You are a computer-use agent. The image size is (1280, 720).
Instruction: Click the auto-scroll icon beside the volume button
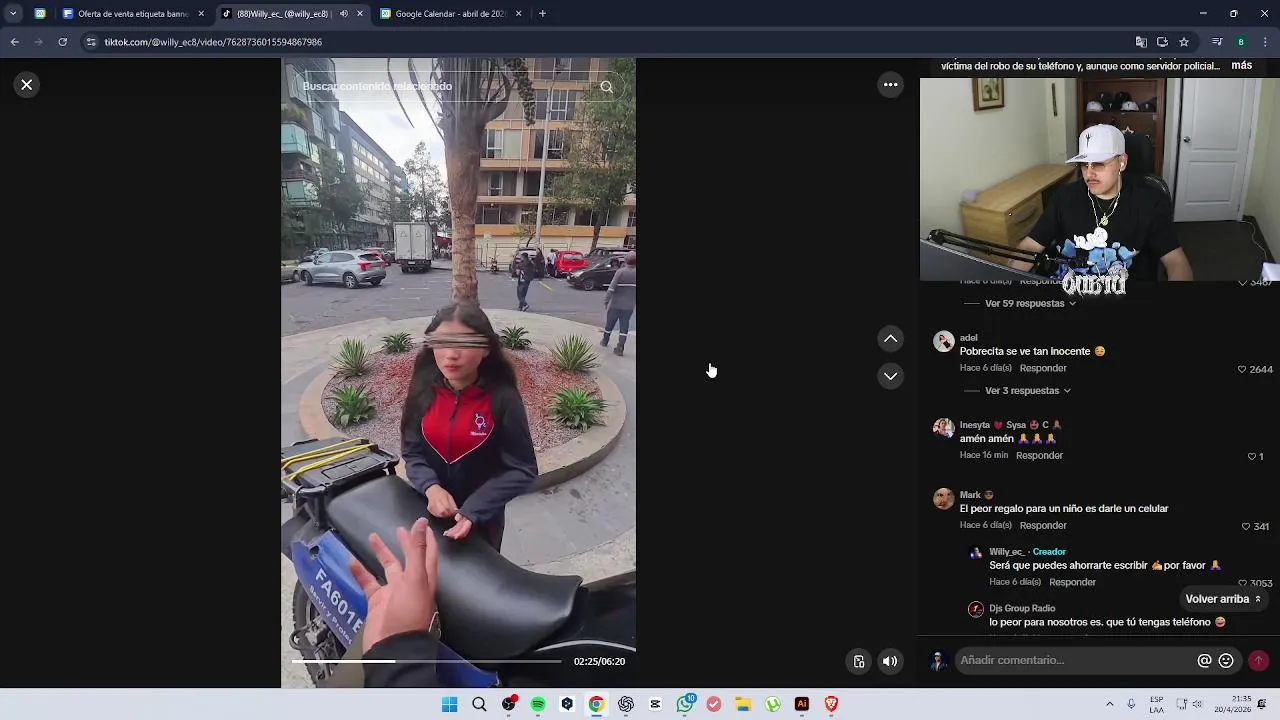click(x=858, y=661)
